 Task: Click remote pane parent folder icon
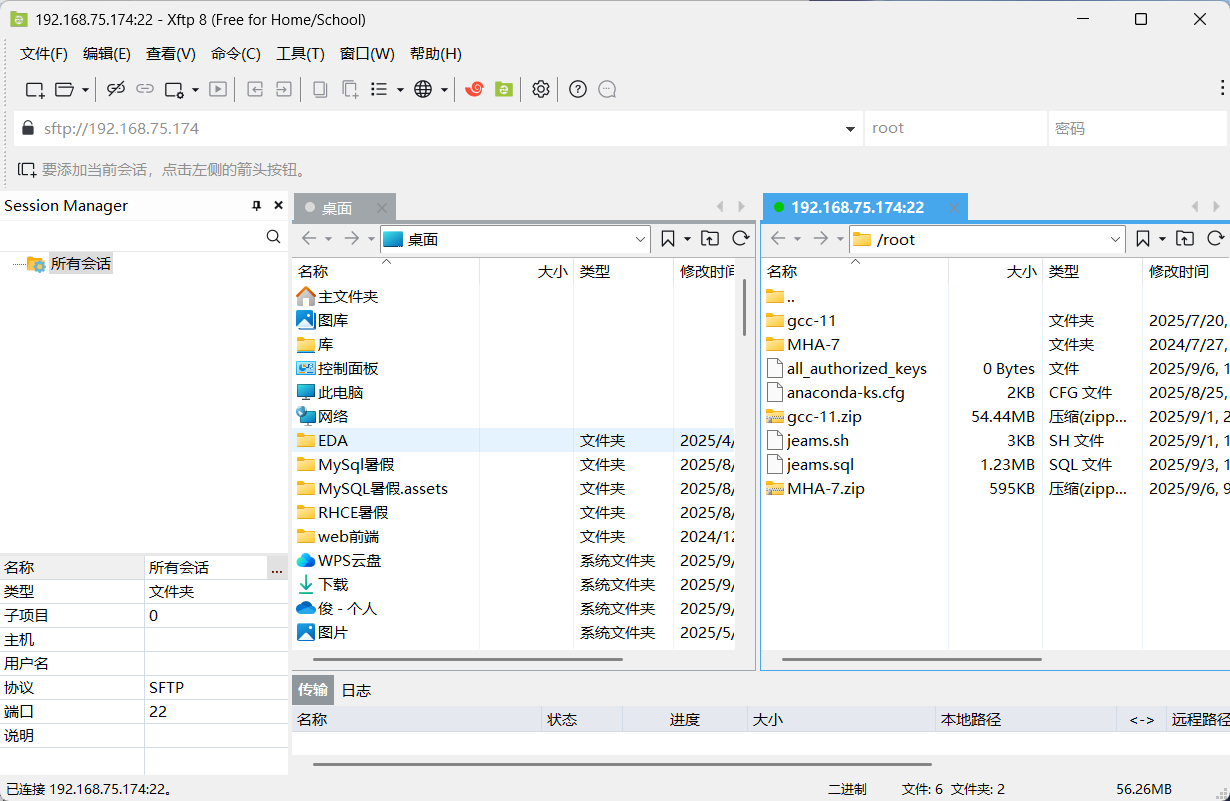tap(1185, 239)
